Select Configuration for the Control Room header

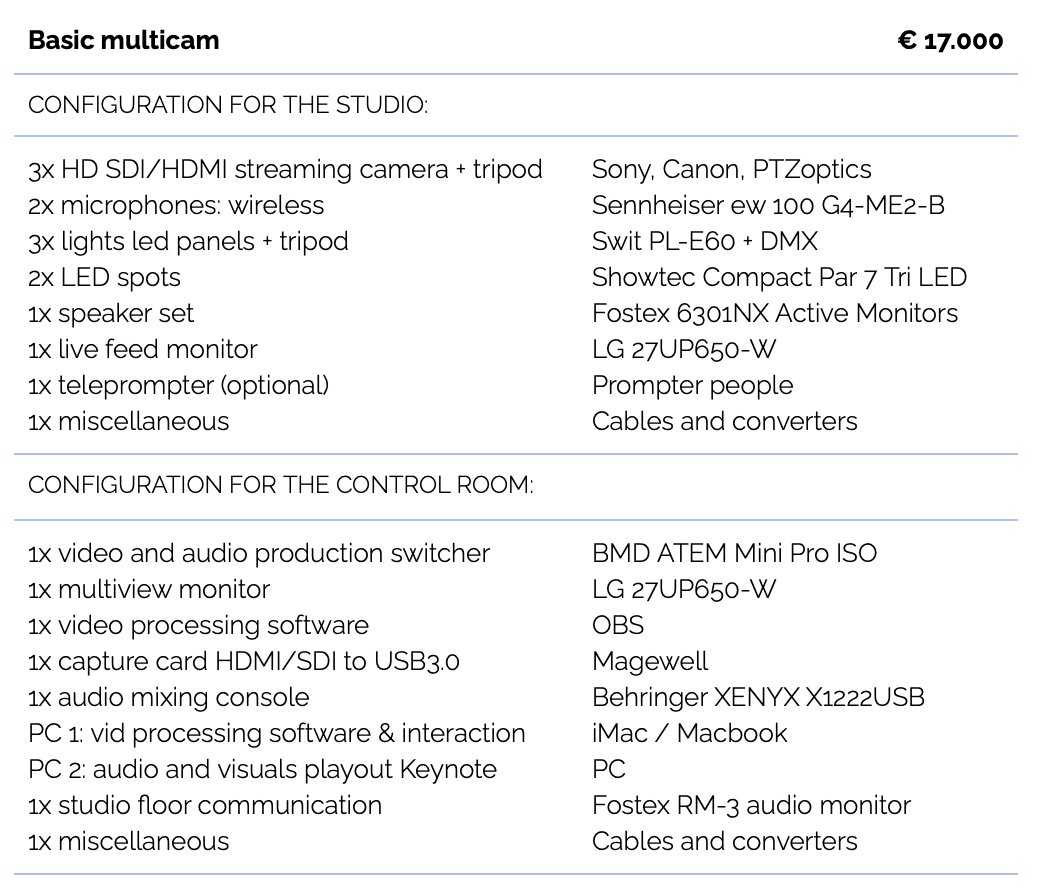(x=281, y=485)
